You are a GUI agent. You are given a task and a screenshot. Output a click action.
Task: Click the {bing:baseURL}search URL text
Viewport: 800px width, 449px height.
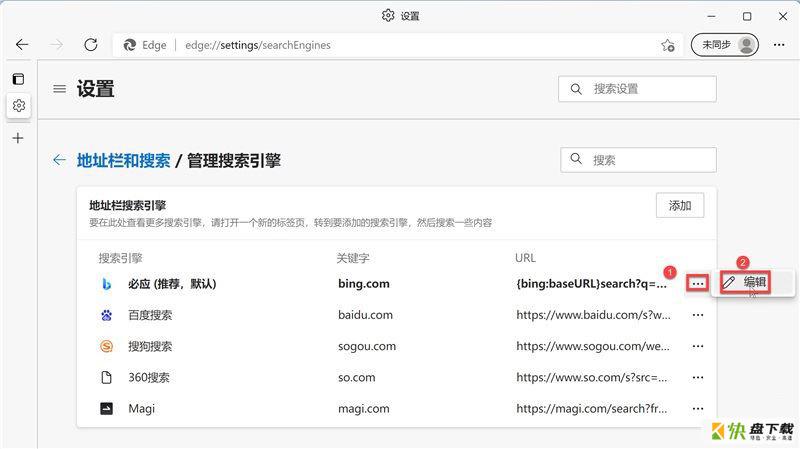click(591, 284)
